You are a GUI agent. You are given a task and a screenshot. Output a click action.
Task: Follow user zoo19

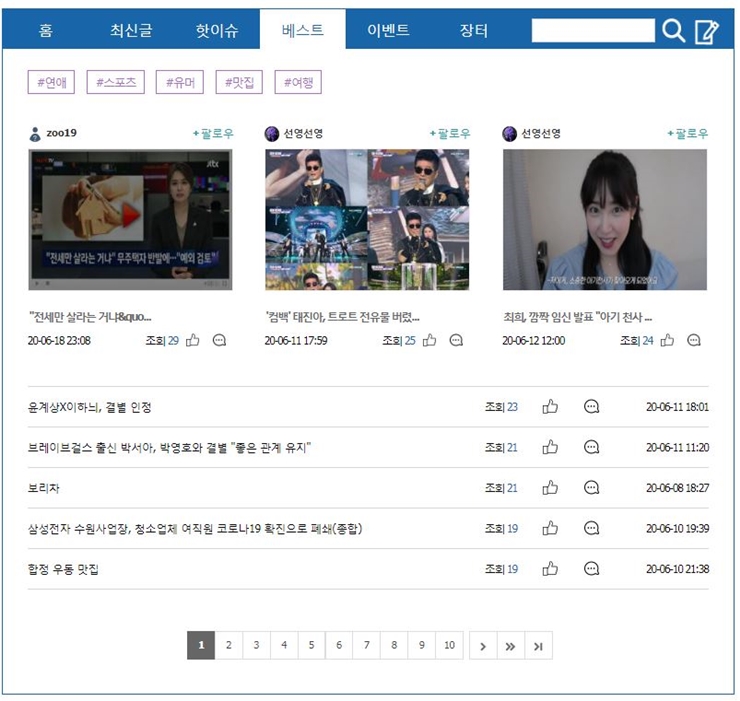point(212,133)
